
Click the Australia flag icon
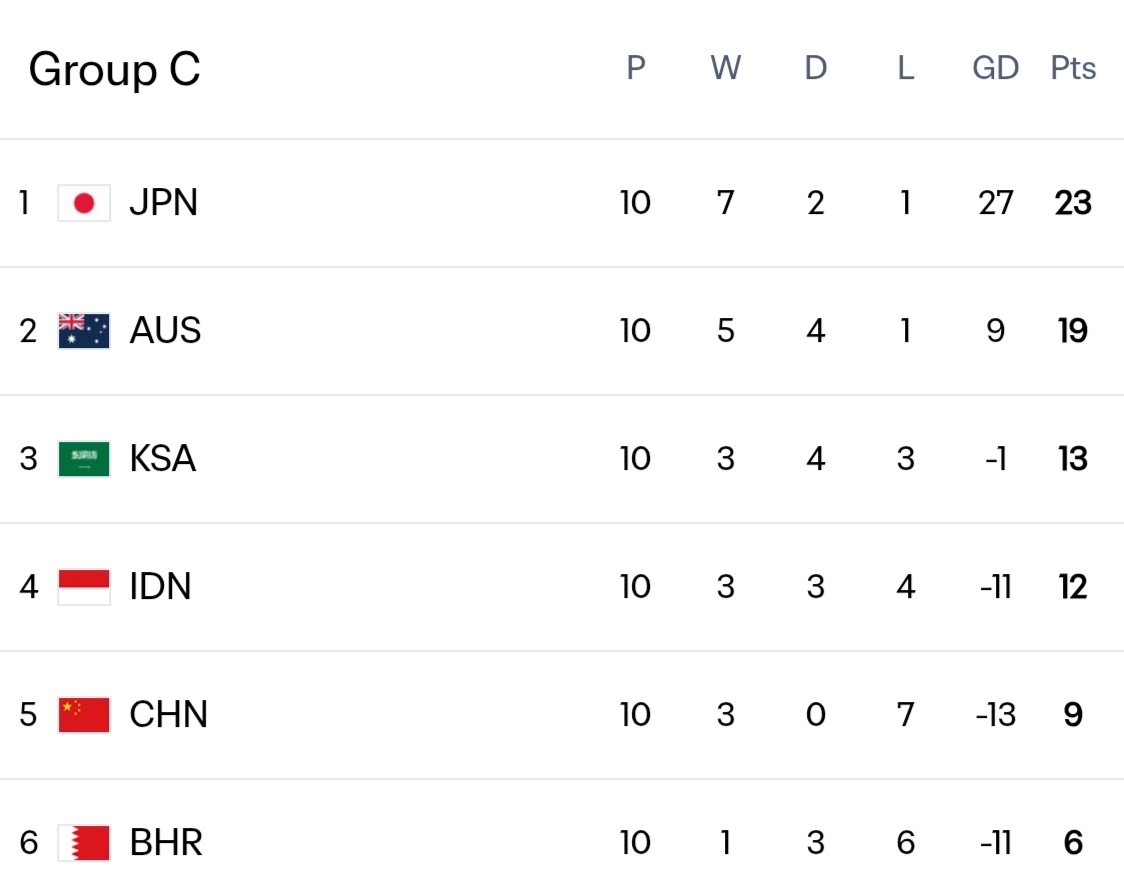click(x=84, y=331)
